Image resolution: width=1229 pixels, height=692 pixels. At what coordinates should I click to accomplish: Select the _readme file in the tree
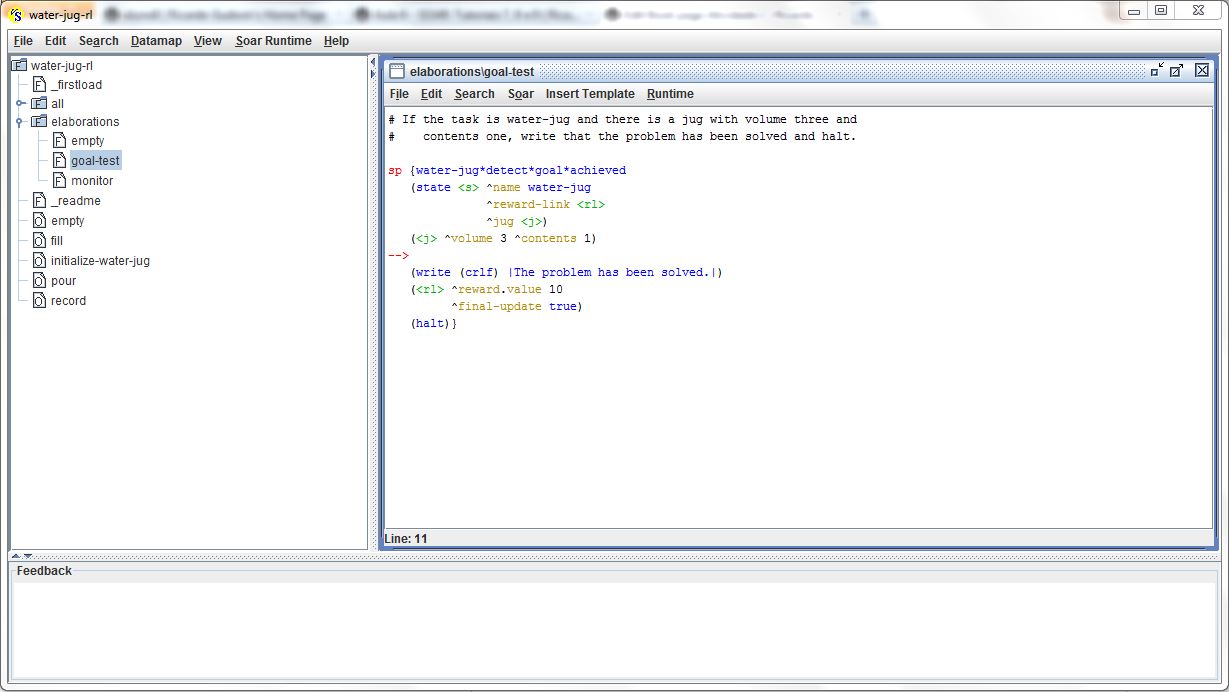click(x=75, y=201)
